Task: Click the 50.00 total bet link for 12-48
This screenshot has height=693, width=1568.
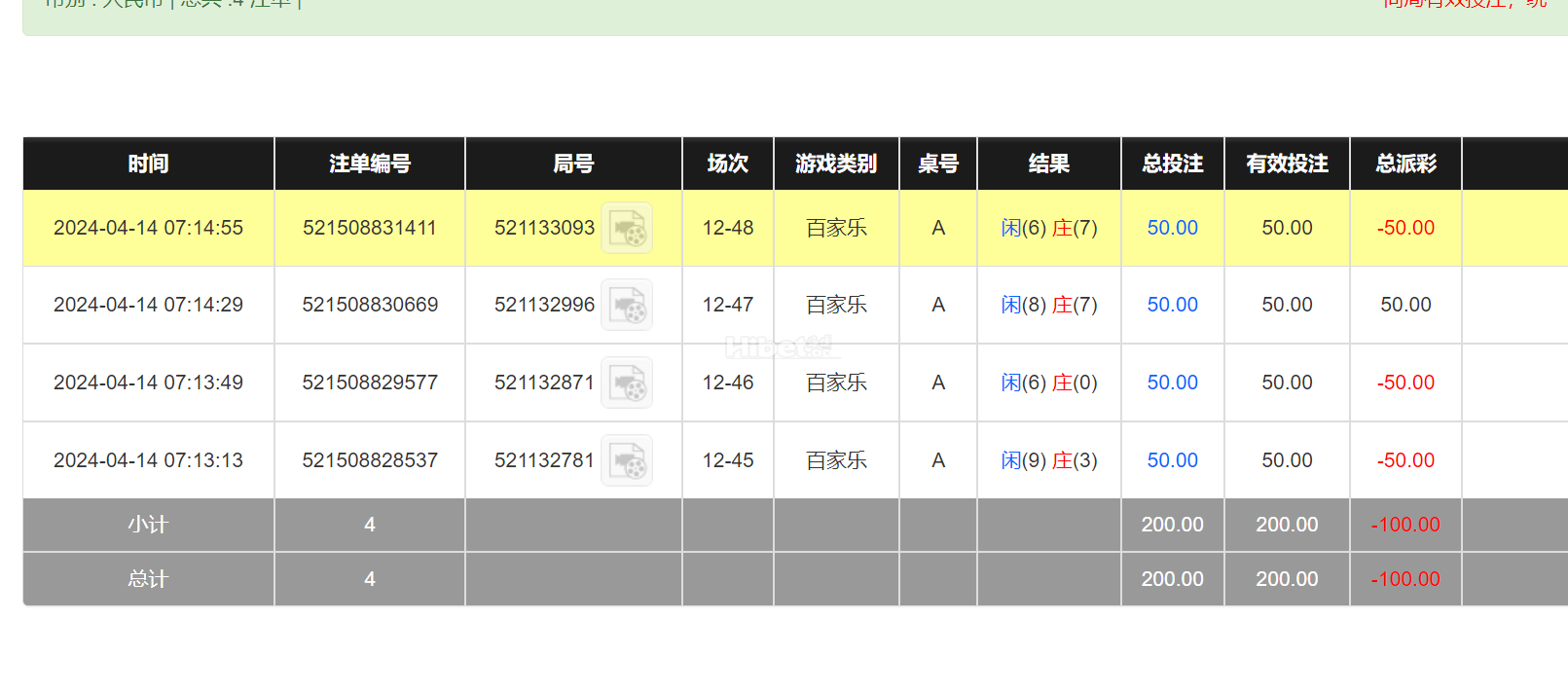Action: 1172,228
